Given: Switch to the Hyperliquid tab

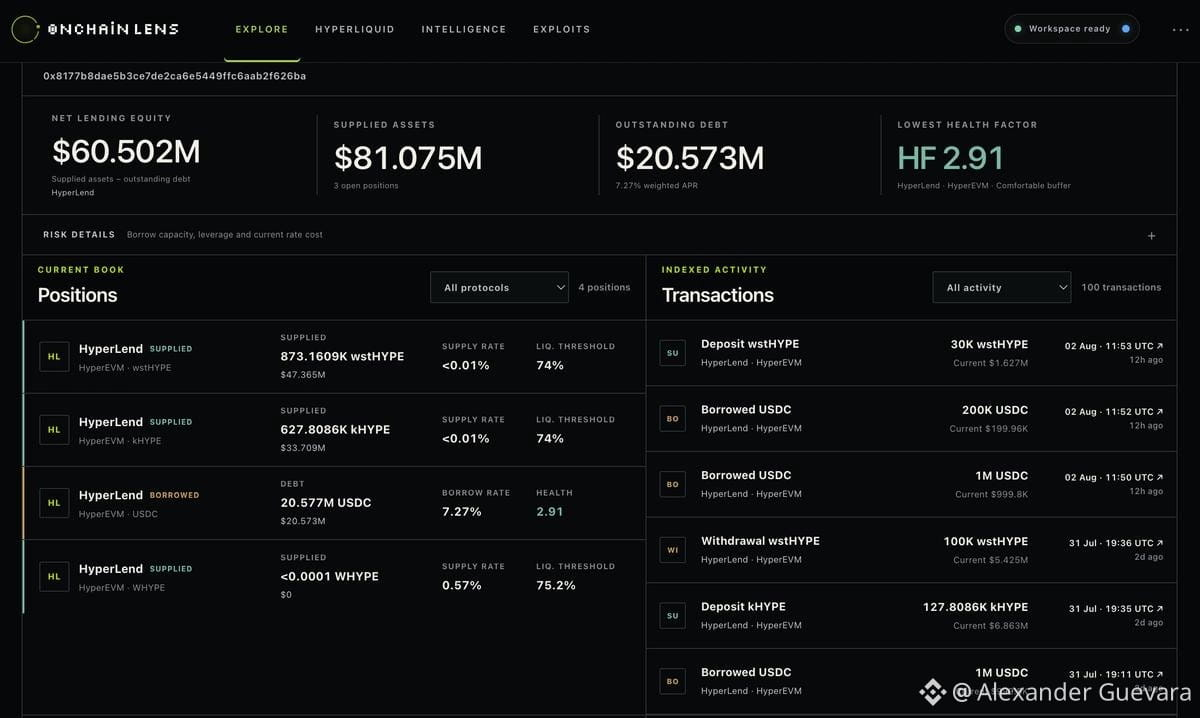Looking at the screenshot, I should pyautogui.click(x=355, y=30).
